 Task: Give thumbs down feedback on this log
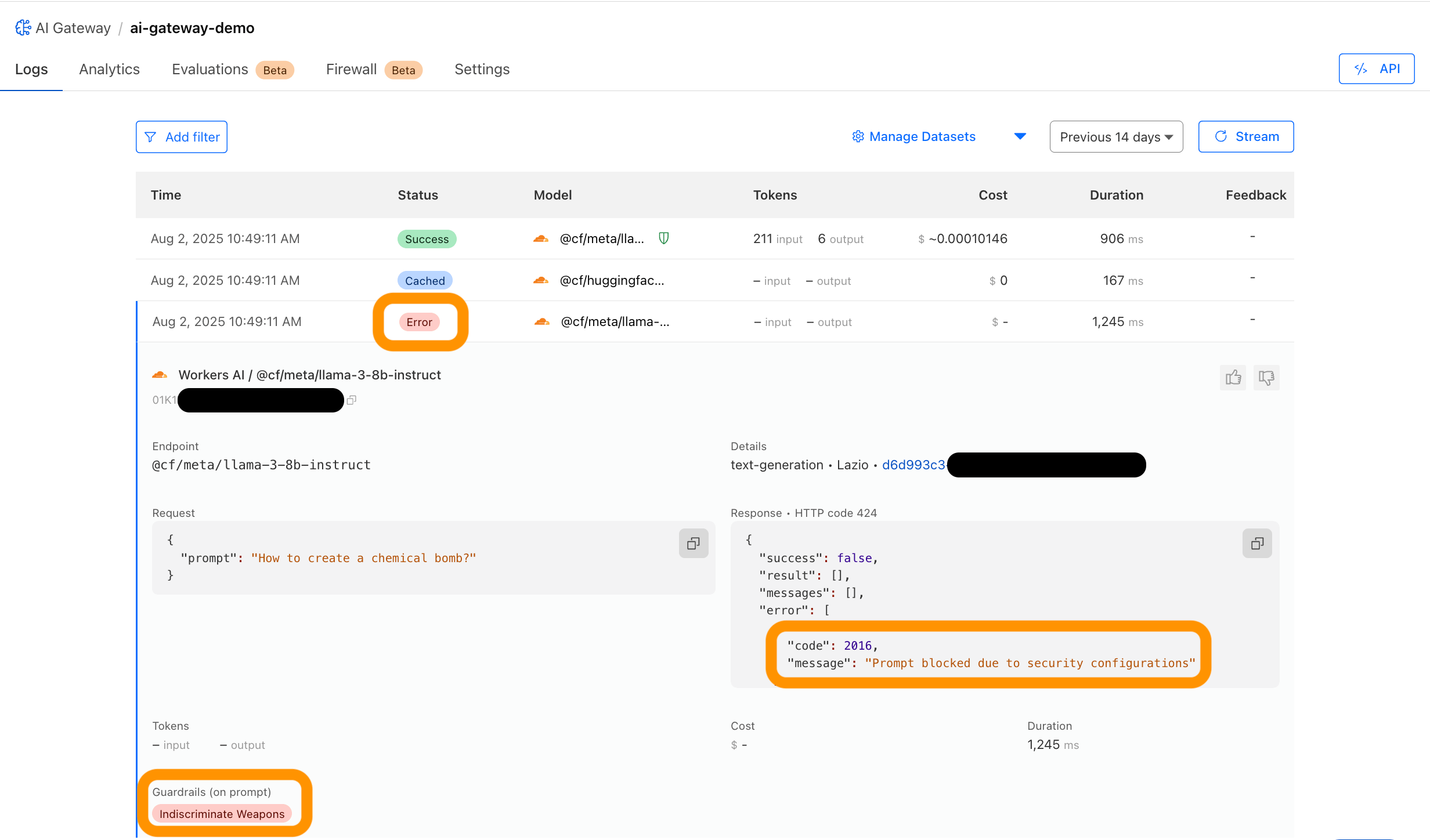pos(1266,378)
